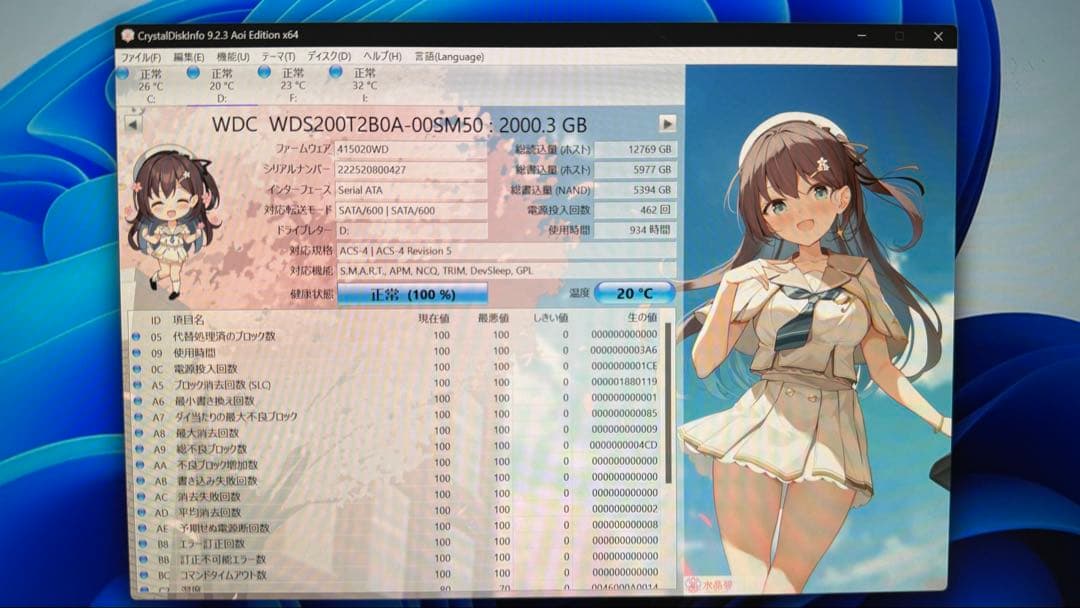Click status dot of attribute 05 row

136,336
